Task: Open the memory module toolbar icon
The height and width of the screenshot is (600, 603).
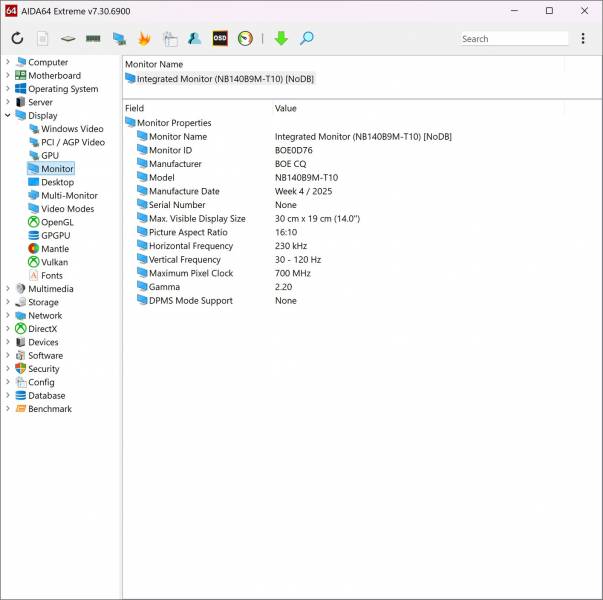Action: [x=93, y=38]
